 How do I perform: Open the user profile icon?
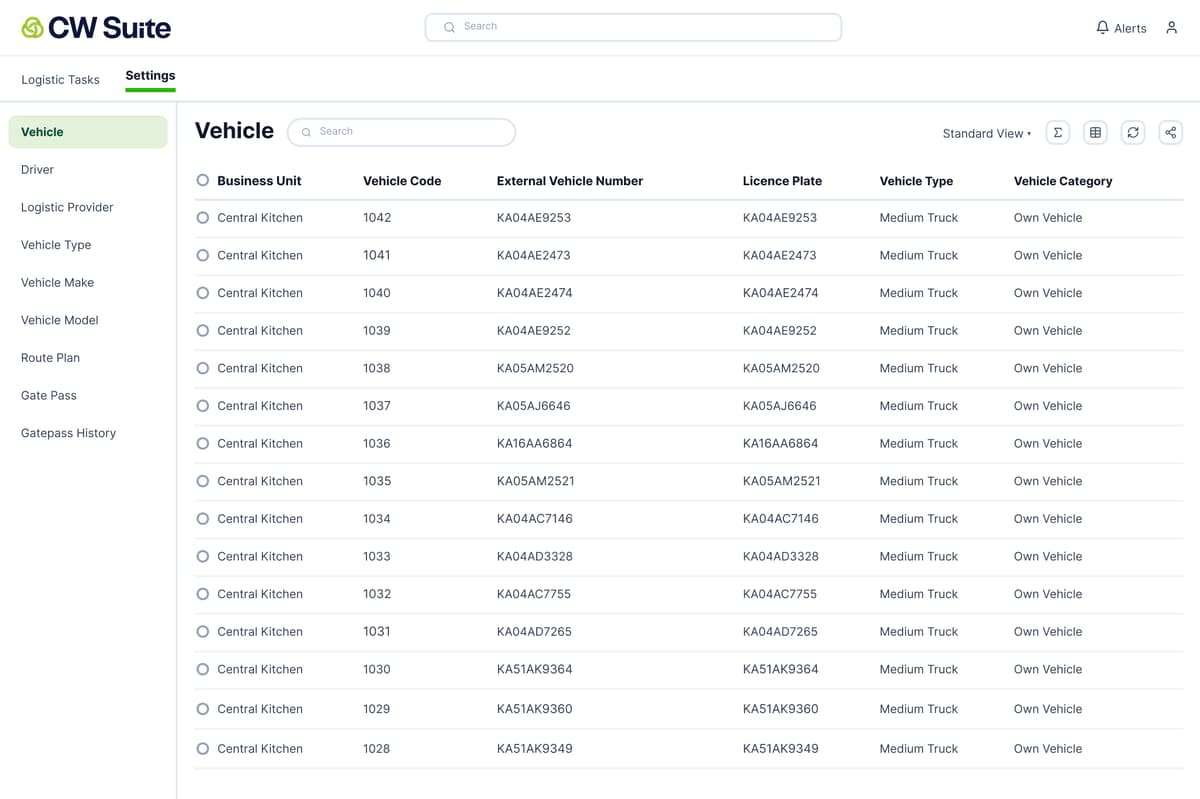[x=1171, y=28]
